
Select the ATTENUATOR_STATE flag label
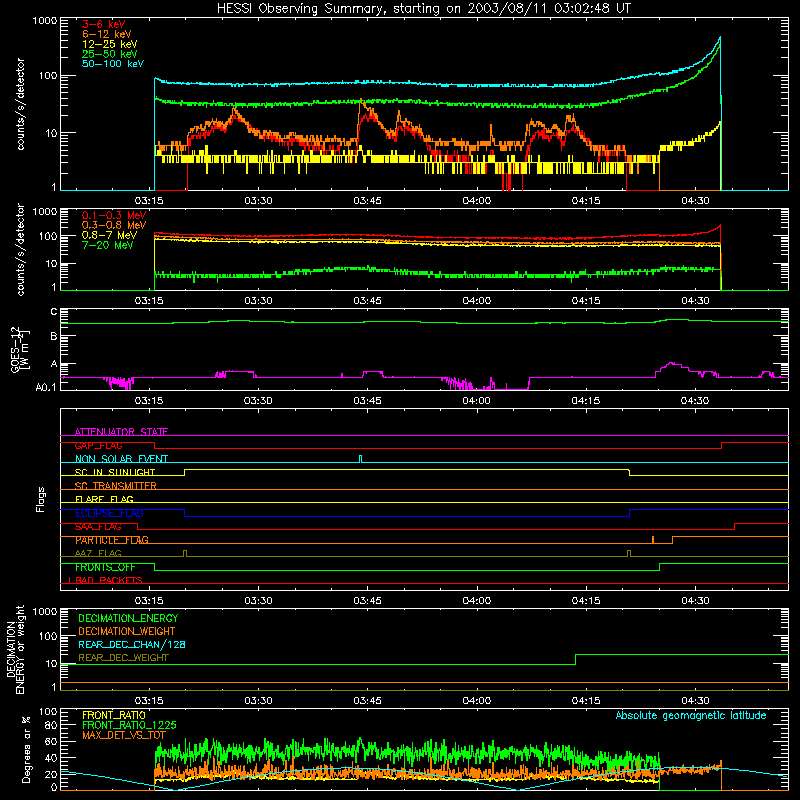click(121, 432)
